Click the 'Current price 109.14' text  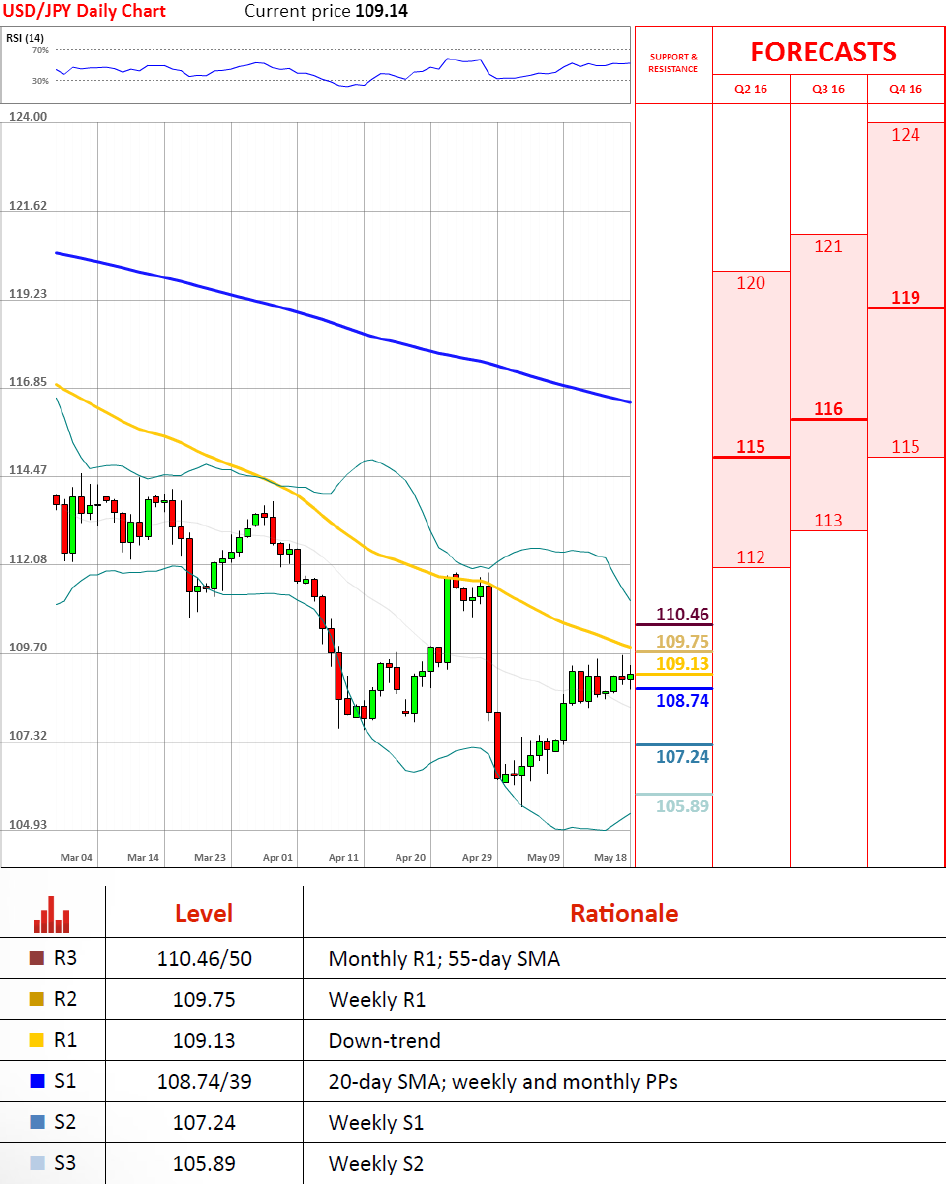(325, 11)
